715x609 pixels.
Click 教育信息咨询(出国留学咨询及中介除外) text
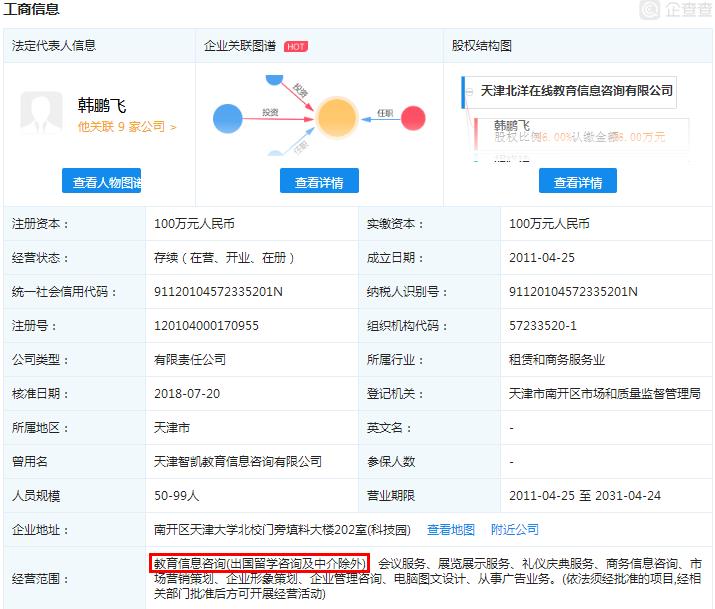(259, 563)
